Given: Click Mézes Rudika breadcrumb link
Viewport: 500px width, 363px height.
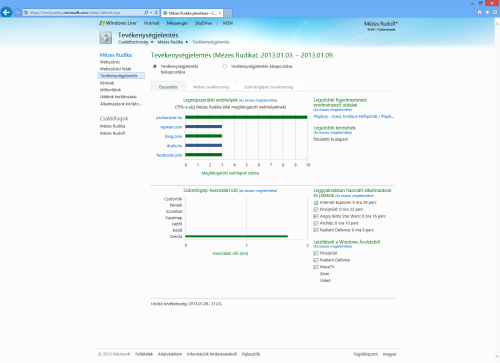Looking at the screenshot, I should 170,42.
